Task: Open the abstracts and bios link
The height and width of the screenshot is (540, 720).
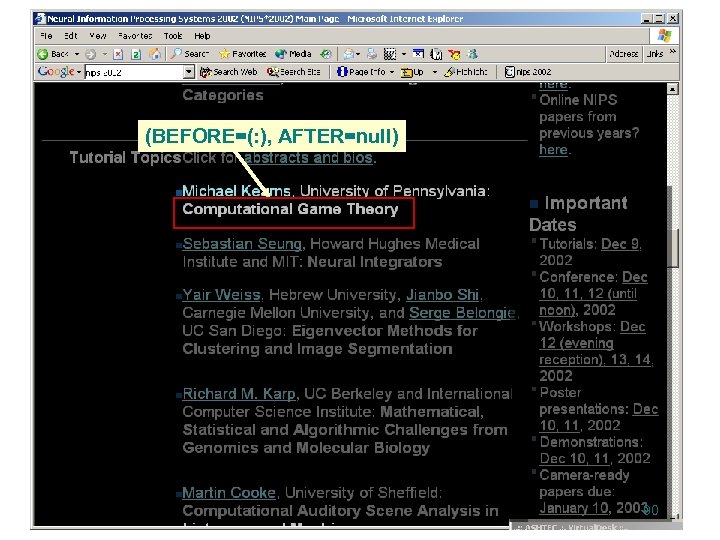Action: (x=308, y=158)
